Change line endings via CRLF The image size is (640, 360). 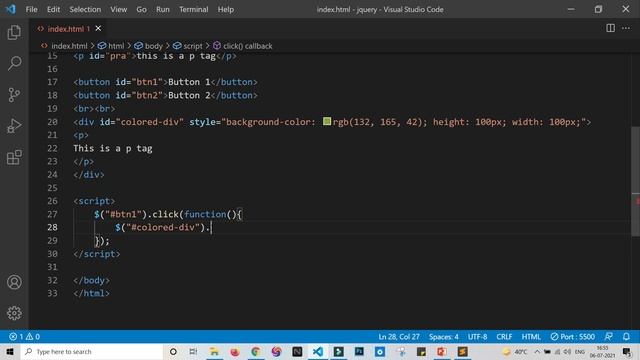504,337
